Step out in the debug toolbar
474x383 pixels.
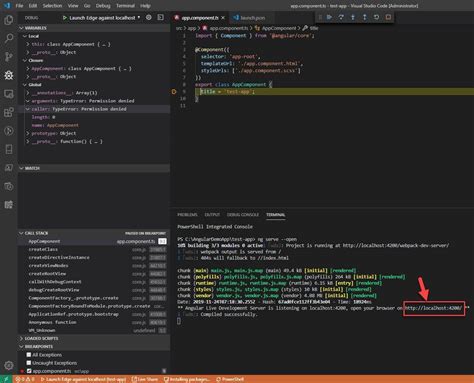click(x=364, y=17)
